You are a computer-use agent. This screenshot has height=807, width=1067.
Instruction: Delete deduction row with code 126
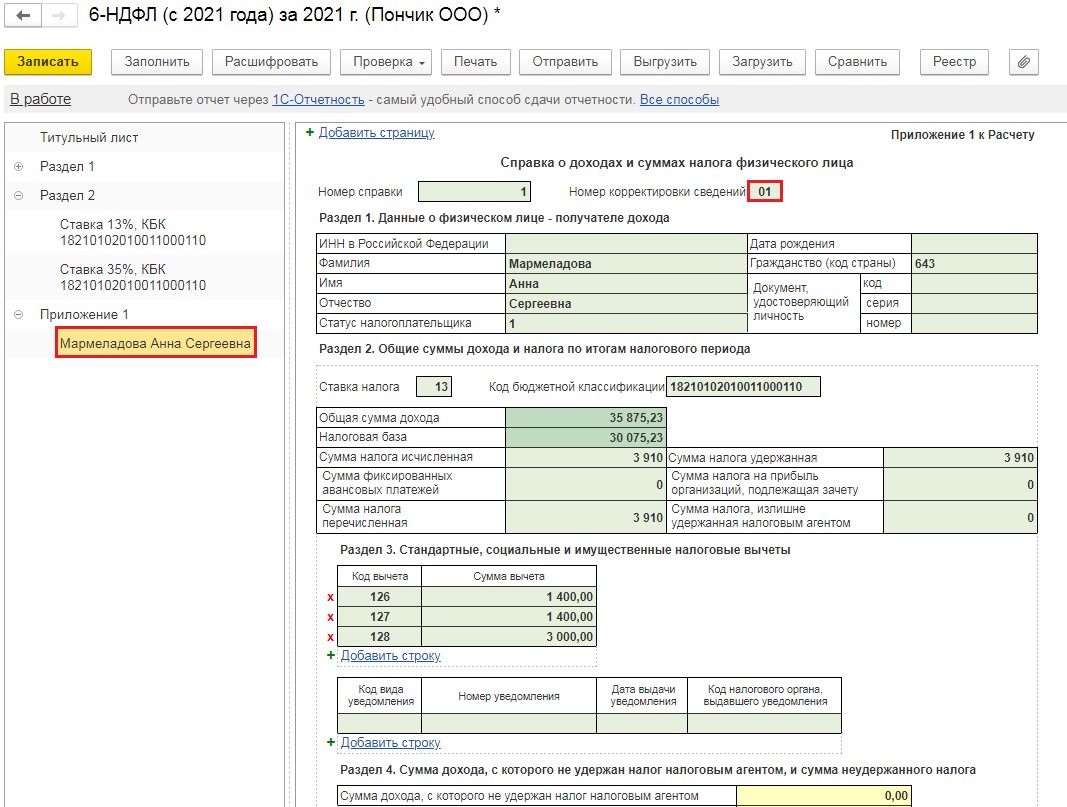pos(331,597)
